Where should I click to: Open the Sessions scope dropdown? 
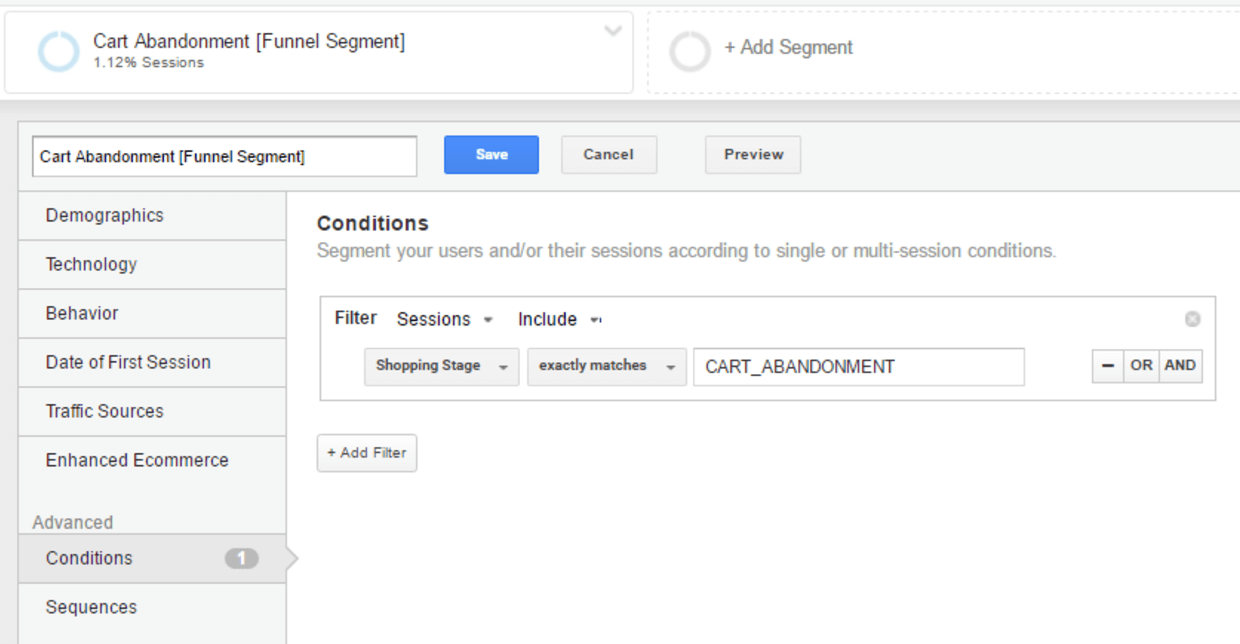click(x=445, y=319)
